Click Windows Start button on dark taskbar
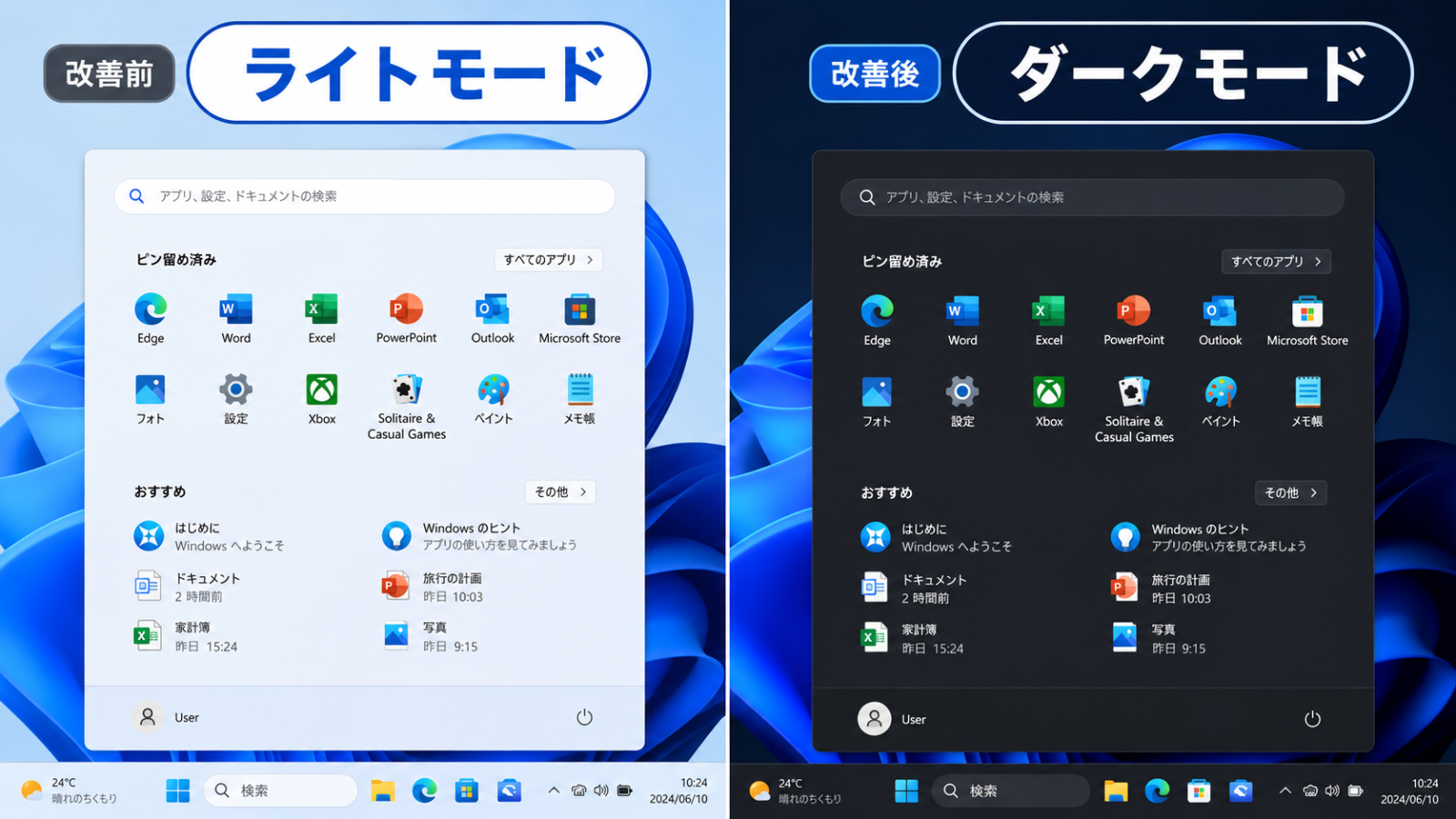 (906, 791)
